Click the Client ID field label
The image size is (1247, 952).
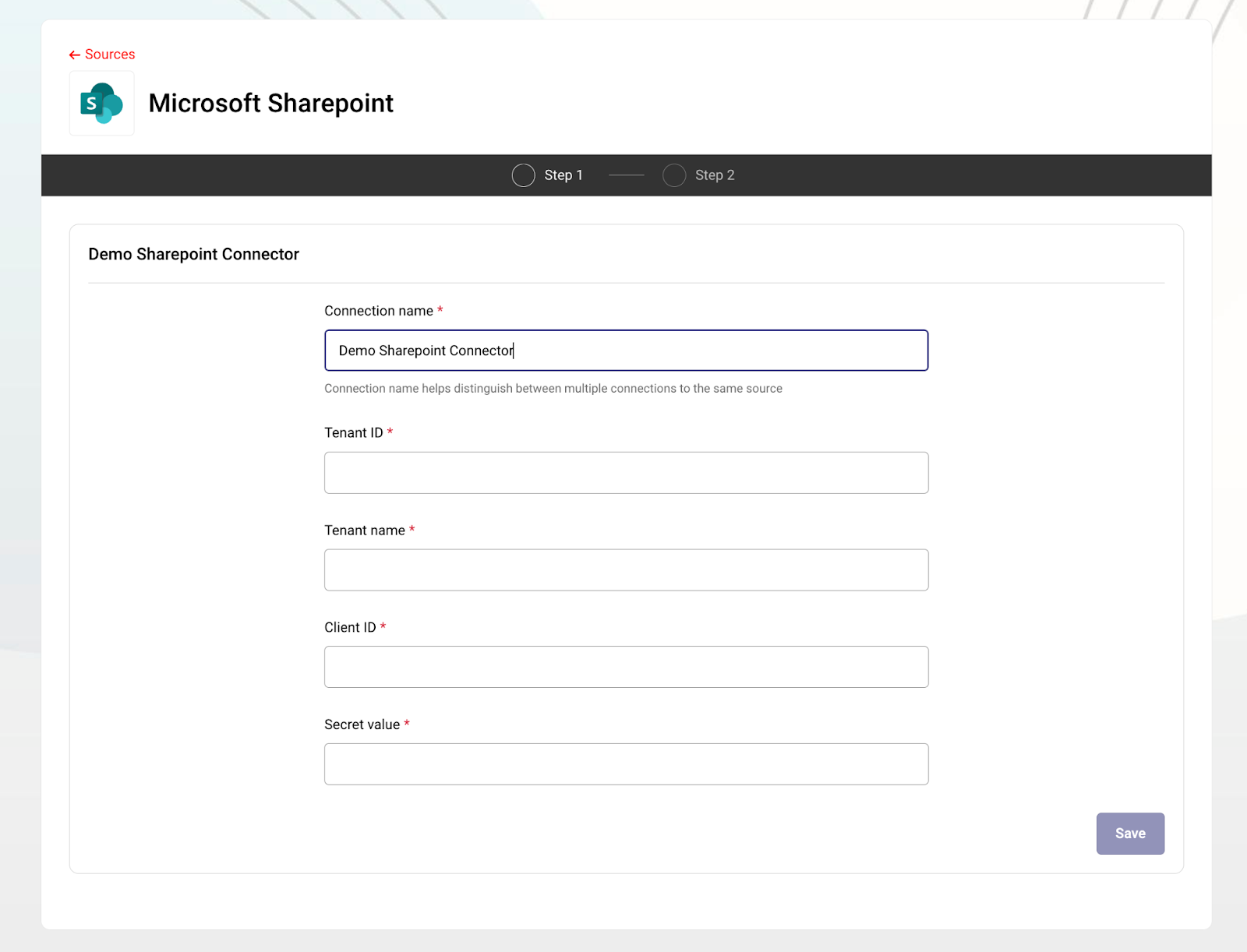click(350, 627)
